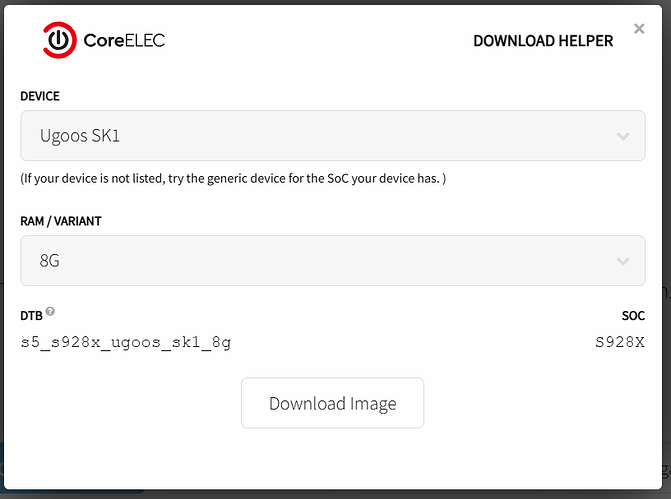Image resolution: width=671 pixels, height=499 pixels.
Task: Click the SOC label text
Action: [633, 316]
